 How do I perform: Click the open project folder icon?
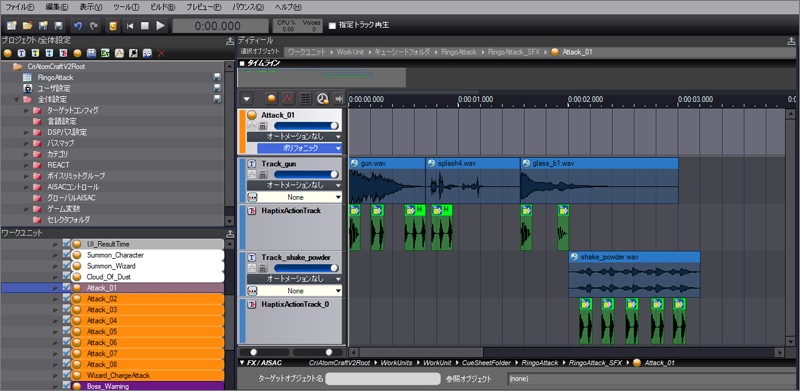(28, 26)
